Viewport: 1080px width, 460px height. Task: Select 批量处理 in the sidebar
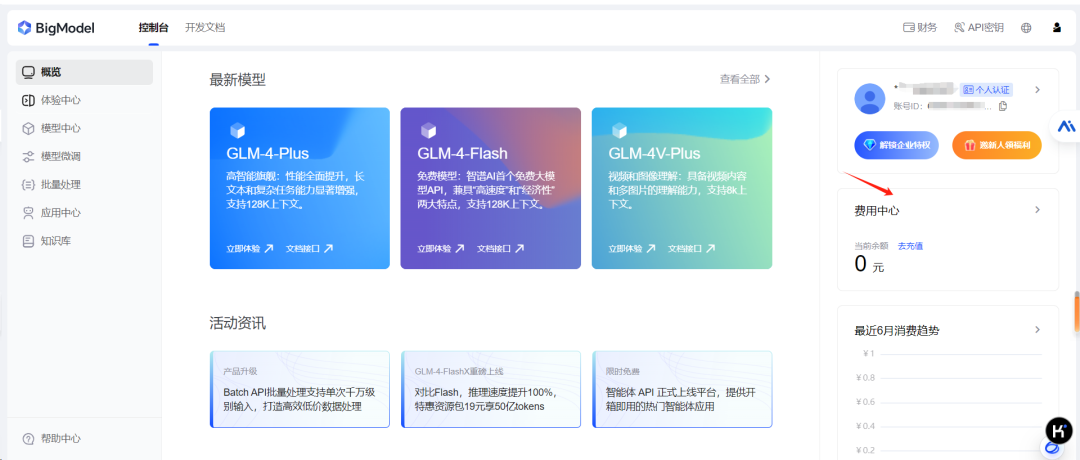pos(84,185)
